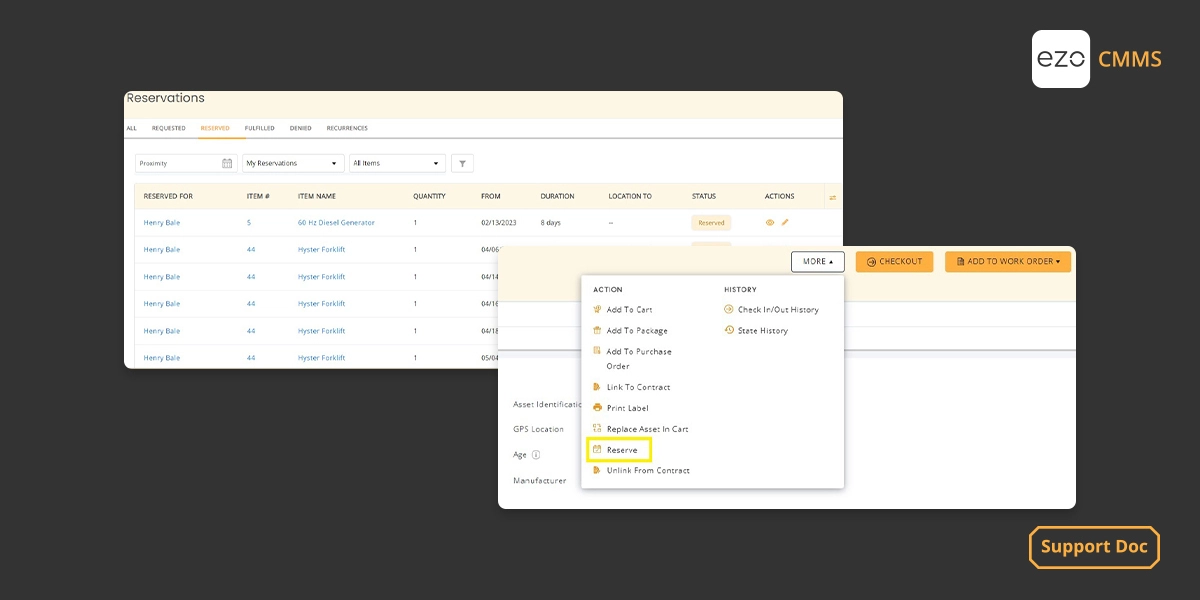Click the Link To Contract icon

click(x=597, y=387)
